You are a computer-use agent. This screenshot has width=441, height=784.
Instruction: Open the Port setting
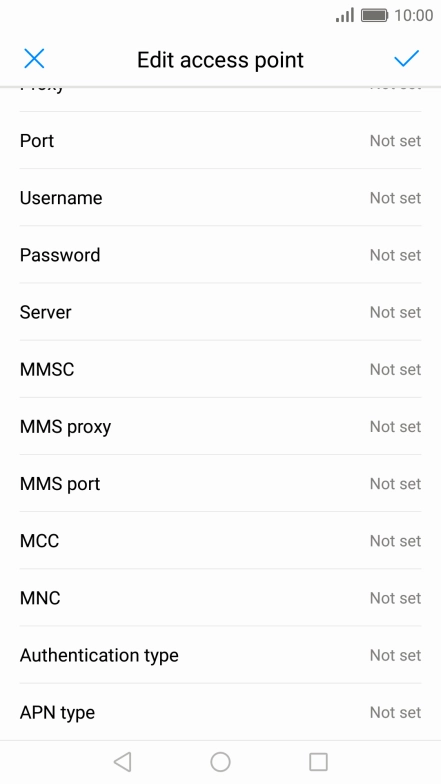point(220,140)
